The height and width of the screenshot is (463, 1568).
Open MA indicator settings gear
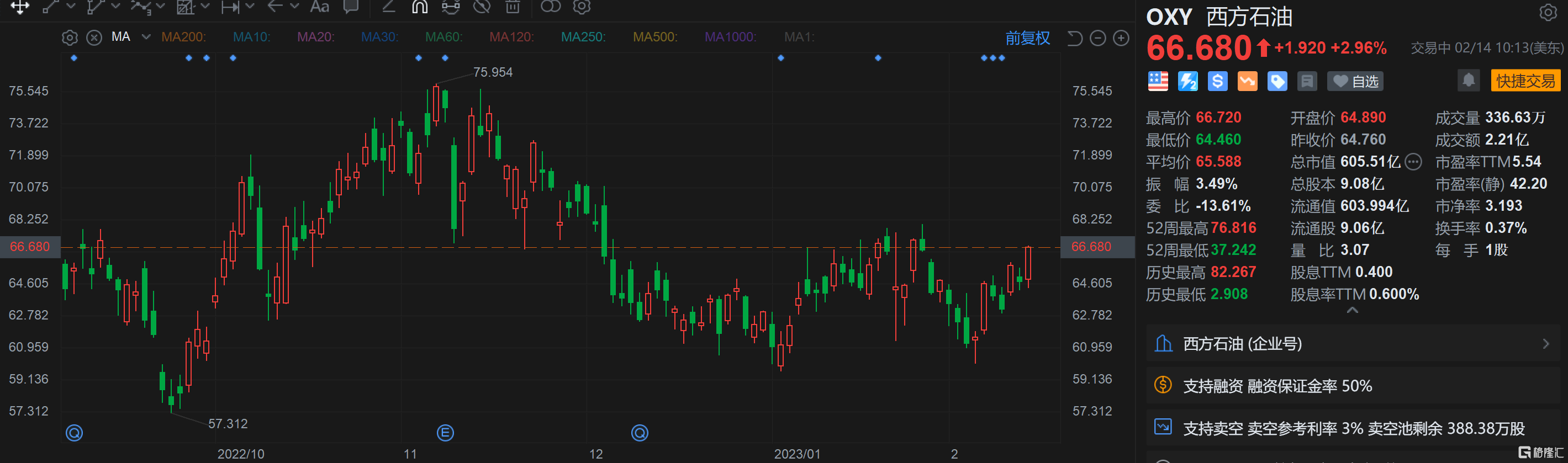(70, 38)
